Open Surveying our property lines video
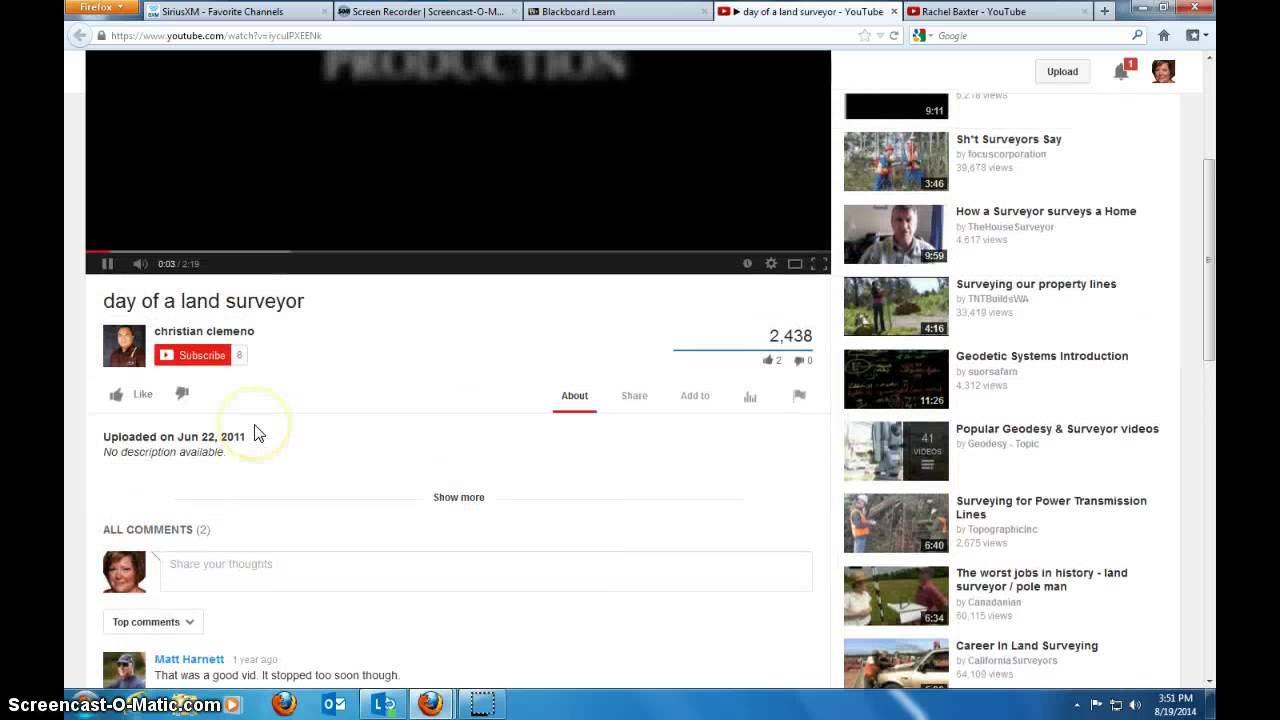 [1036, 284]
